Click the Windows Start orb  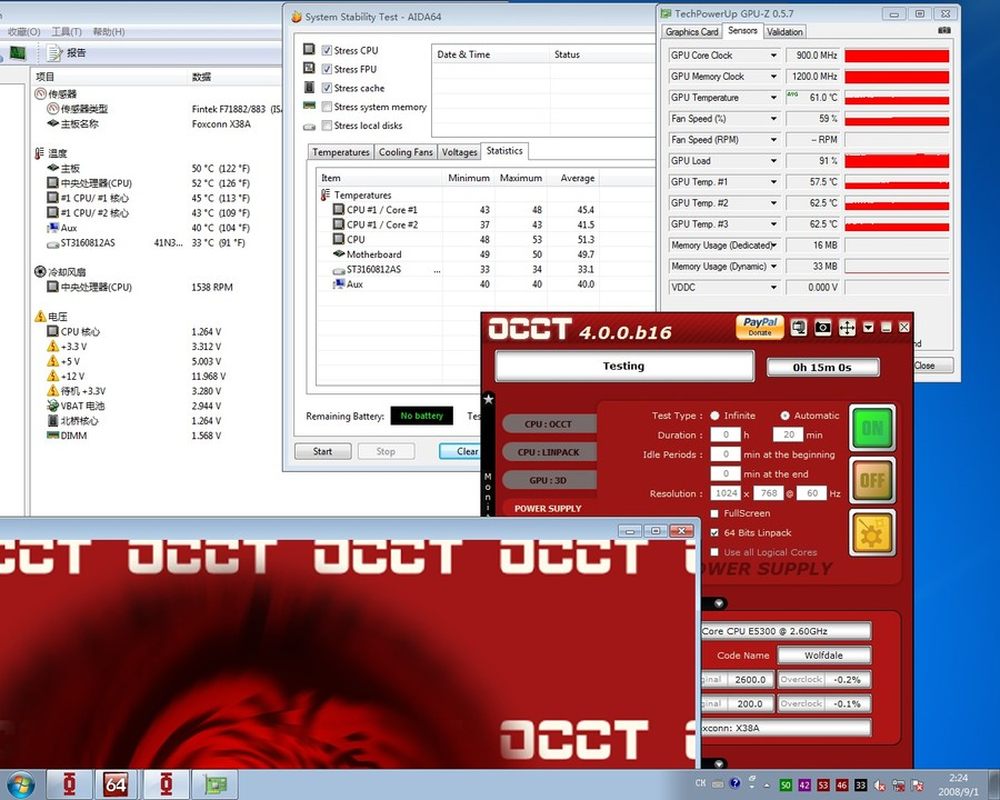pyautogui.click(x=20, y=783)
